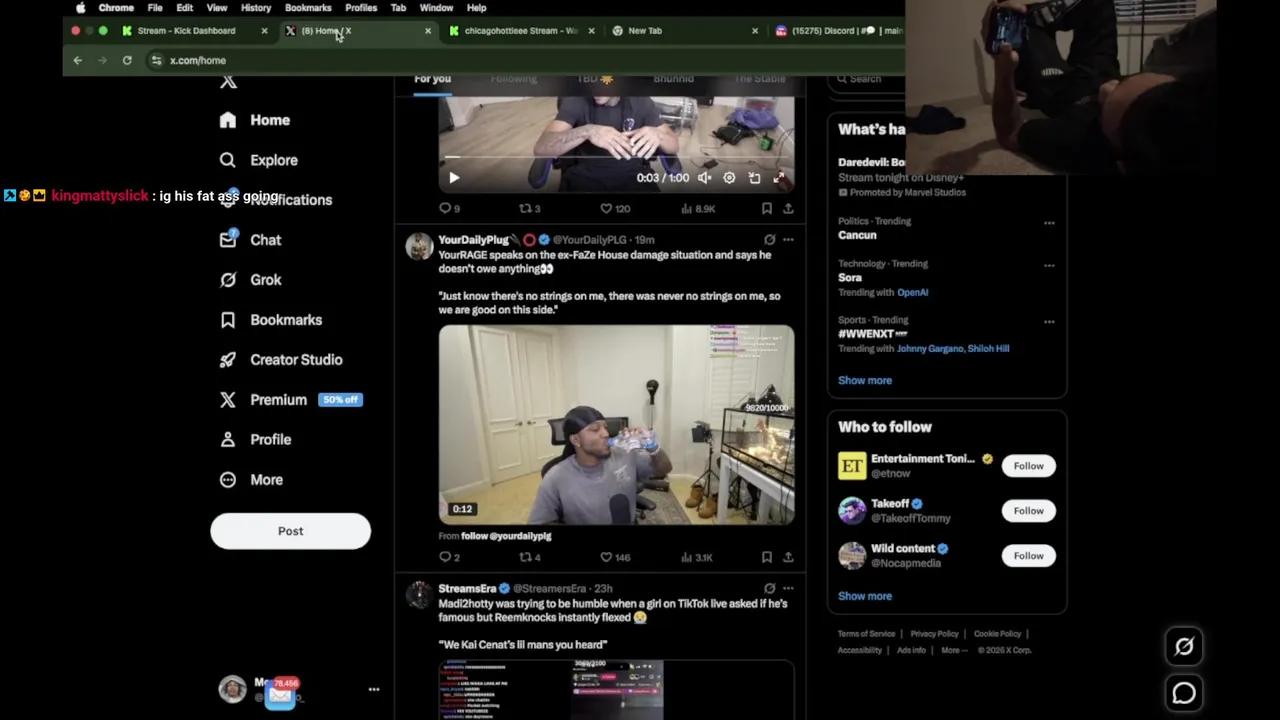This screenshot has height=720, width=1280.
Task: Open Profile person icon
Action: [228, 440]
